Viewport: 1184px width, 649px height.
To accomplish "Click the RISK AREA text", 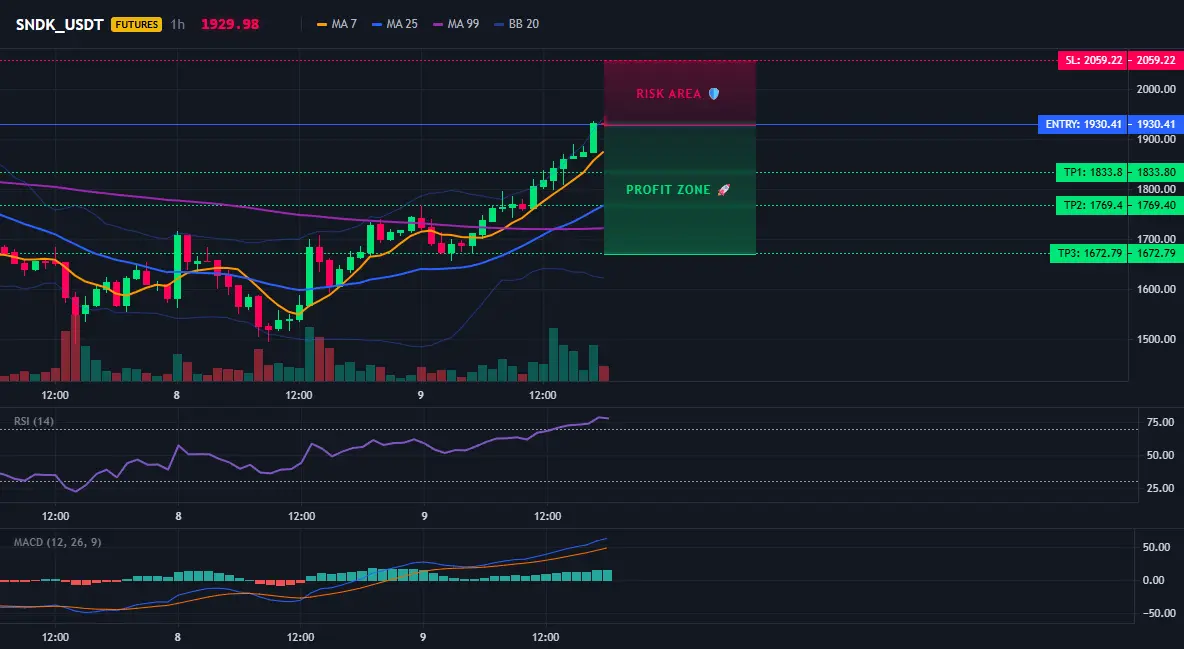I will (x=668, y=94).
